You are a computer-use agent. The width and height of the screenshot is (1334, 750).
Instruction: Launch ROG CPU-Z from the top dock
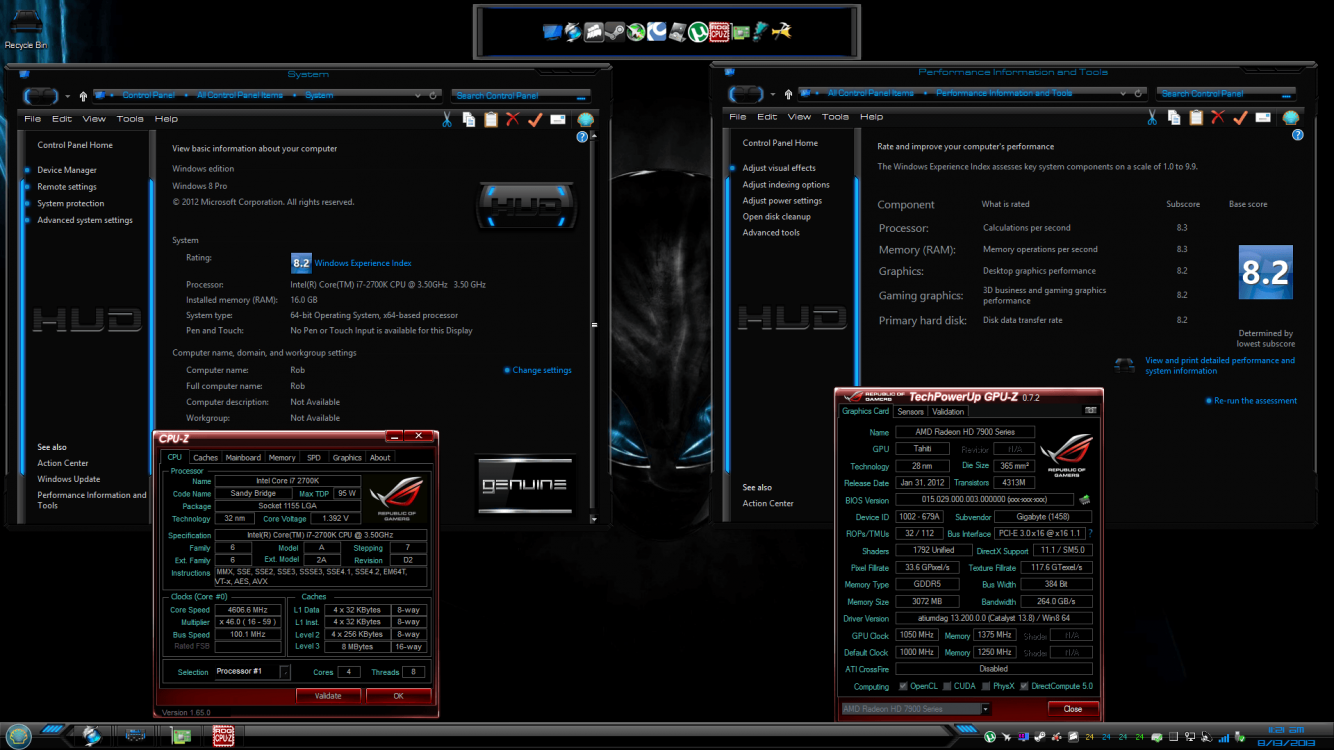click(x=719, y=32)
